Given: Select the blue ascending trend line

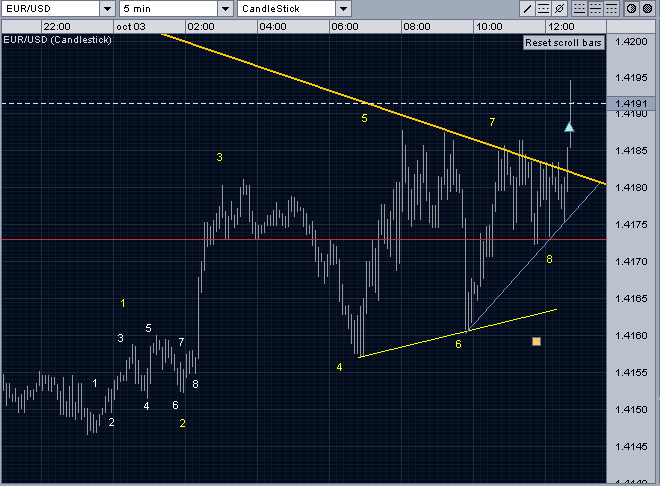Looking at the screenshot, I should pos(535,256).
